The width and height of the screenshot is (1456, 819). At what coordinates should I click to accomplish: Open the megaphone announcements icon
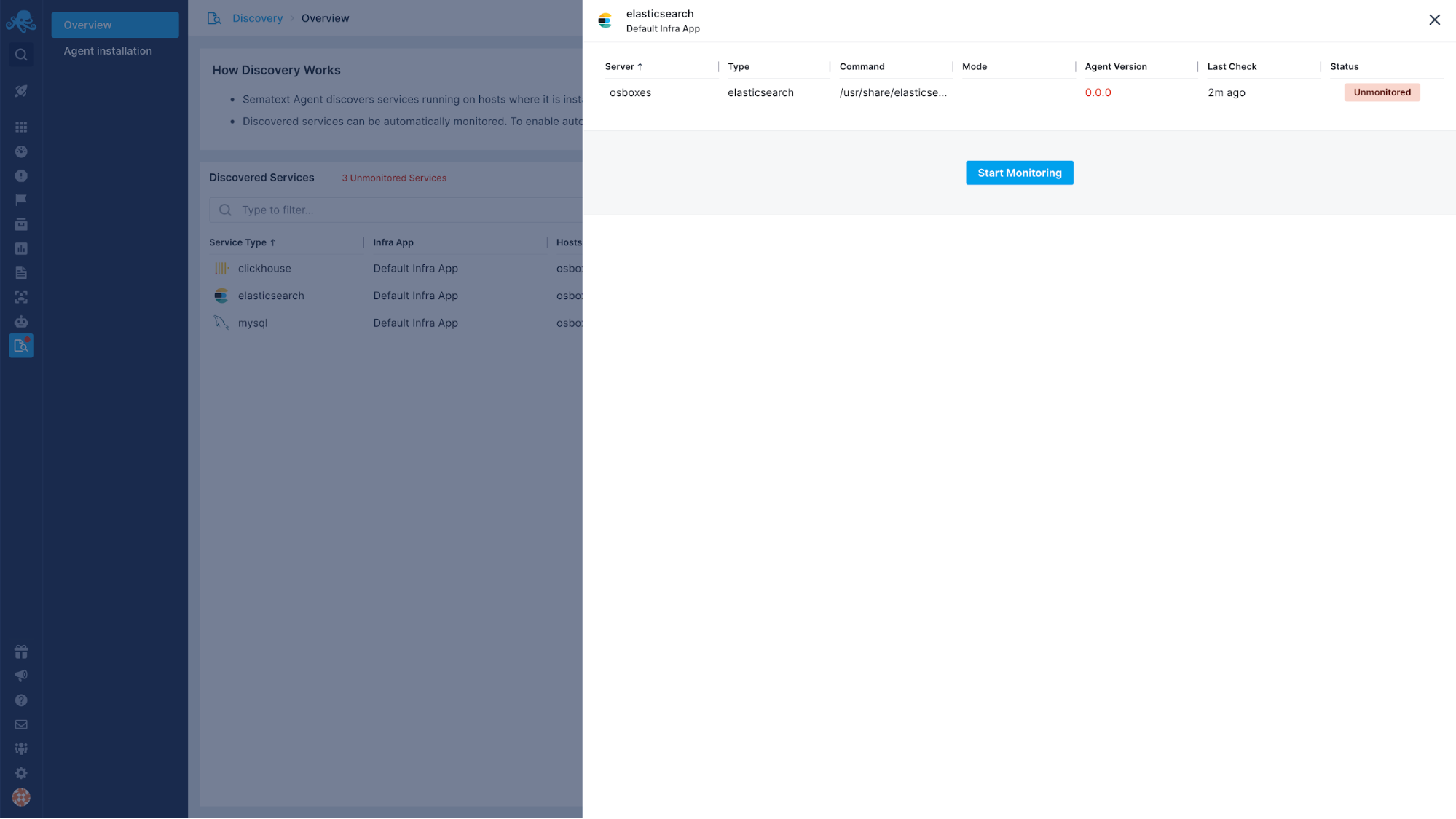tap(21, 676)
